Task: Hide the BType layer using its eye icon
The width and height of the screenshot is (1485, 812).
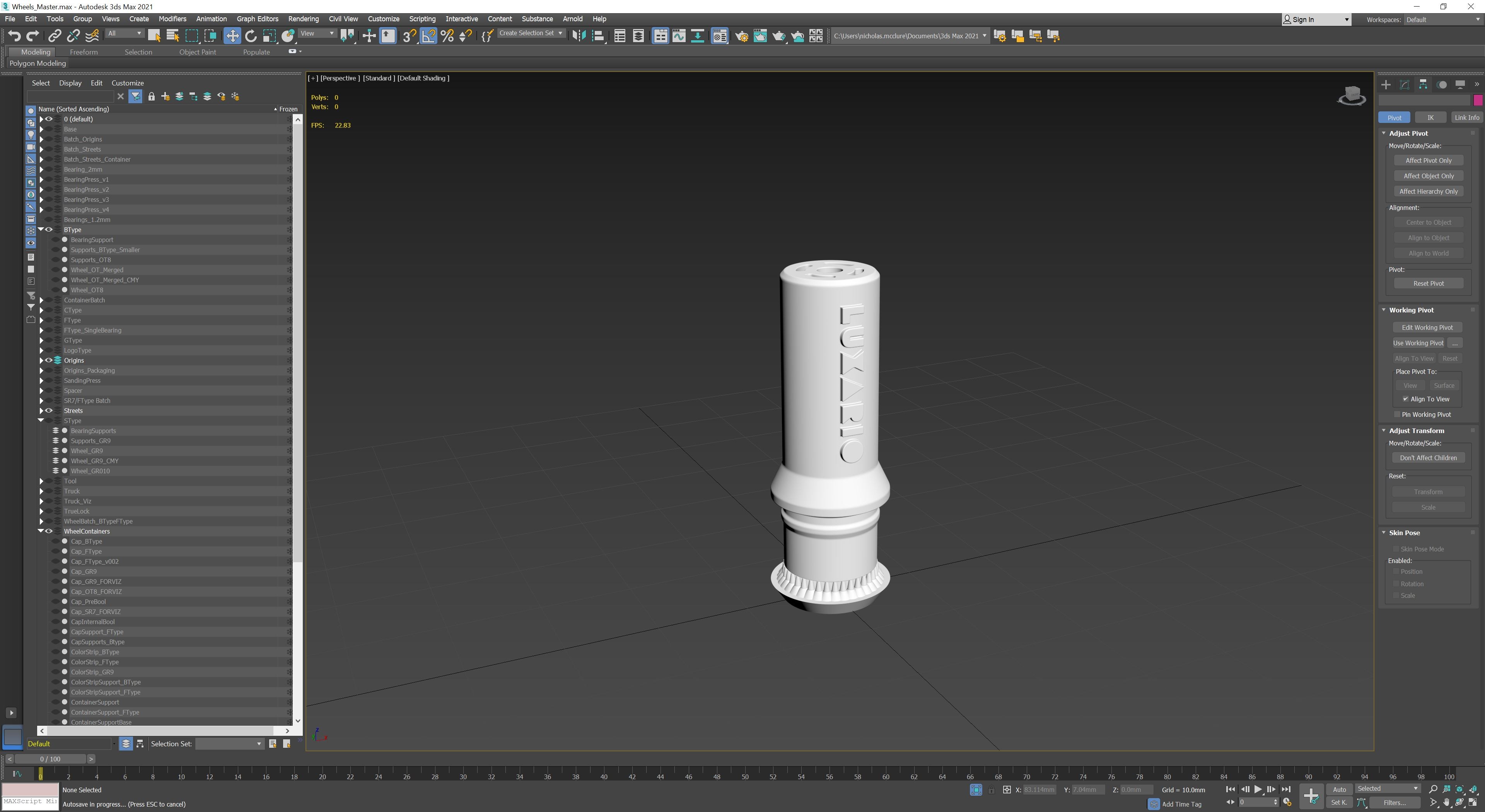Action: 49,230
